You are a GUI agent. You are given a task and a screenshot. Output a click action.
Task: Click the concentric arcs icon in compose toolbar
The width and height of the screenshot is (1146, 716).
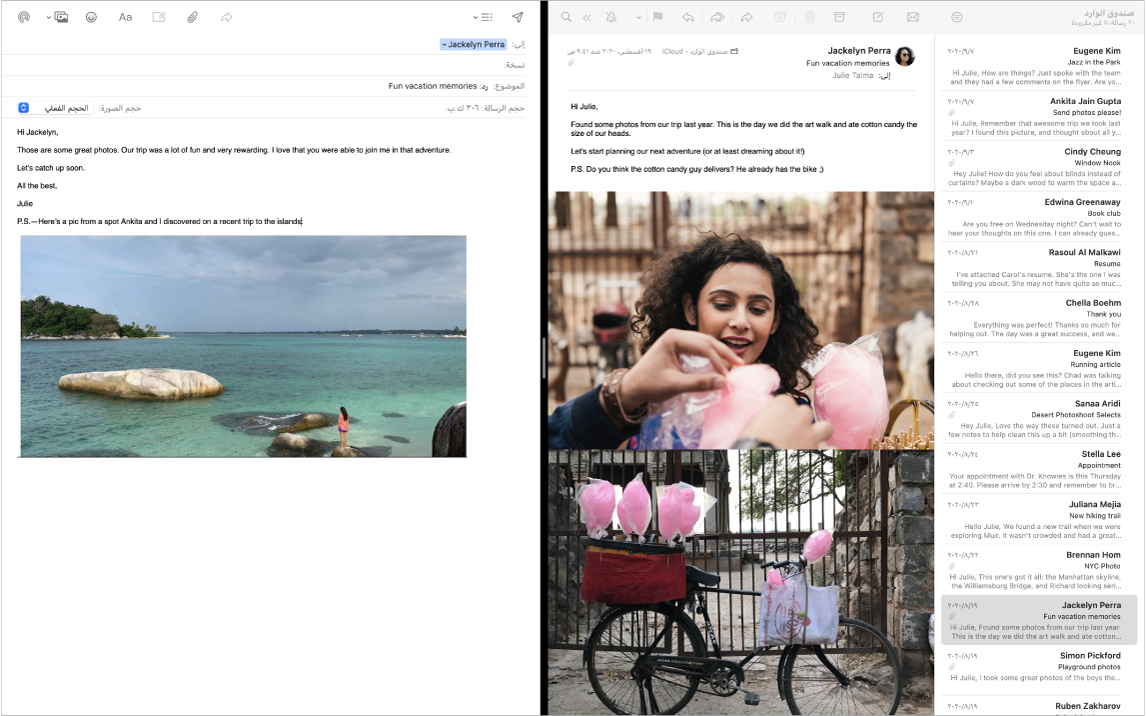pyautogui.click(x=24, y=17)
